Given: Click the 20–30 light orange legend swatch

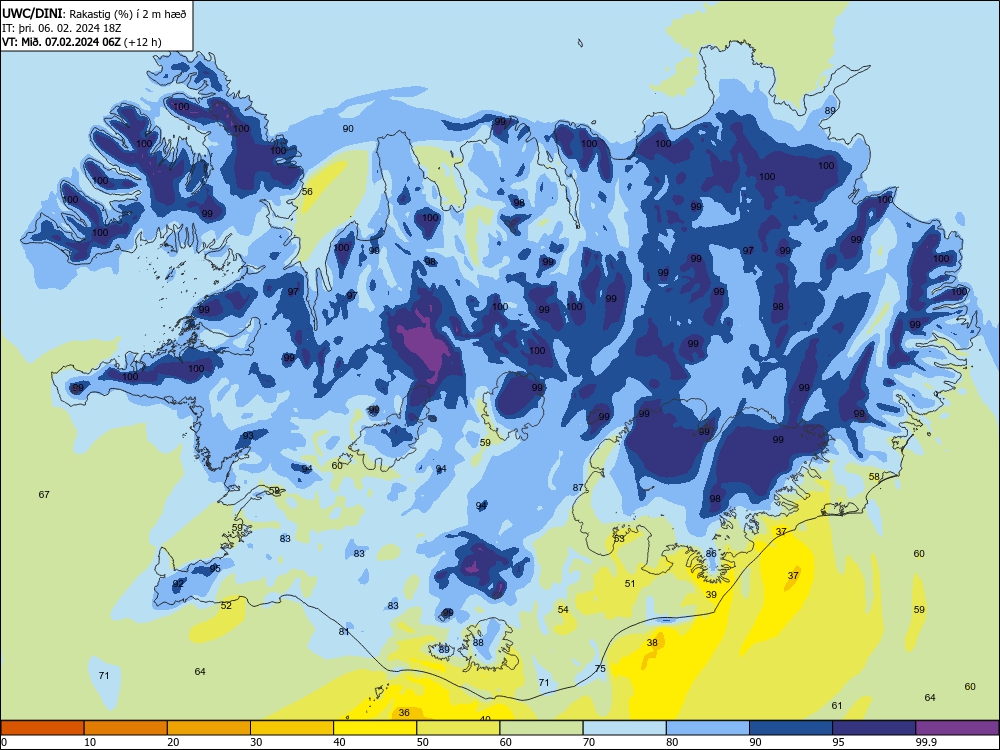Looking at the screenshot, I should [209, 728].
